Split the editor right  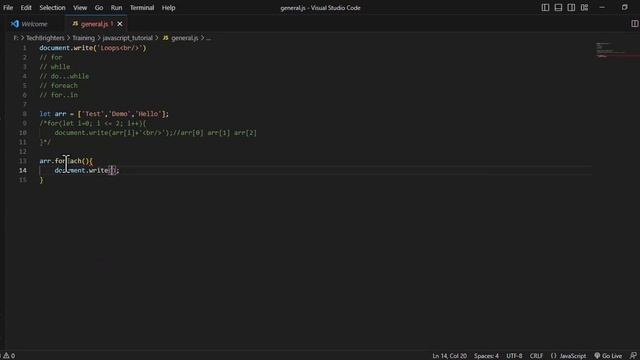click(x=635, y=24)
